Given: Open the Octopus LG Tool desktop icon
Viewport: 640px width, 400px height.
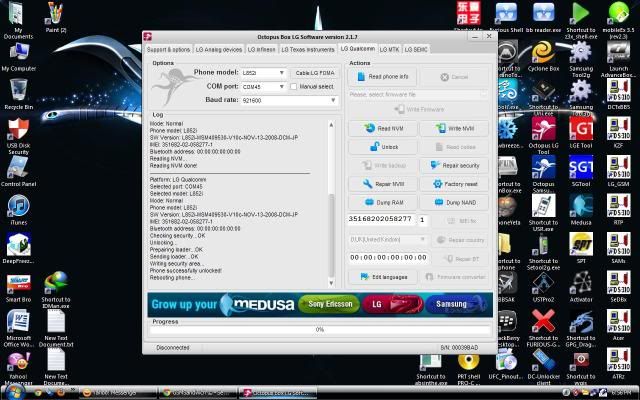Looking at the screenshot, I should 543,135.
